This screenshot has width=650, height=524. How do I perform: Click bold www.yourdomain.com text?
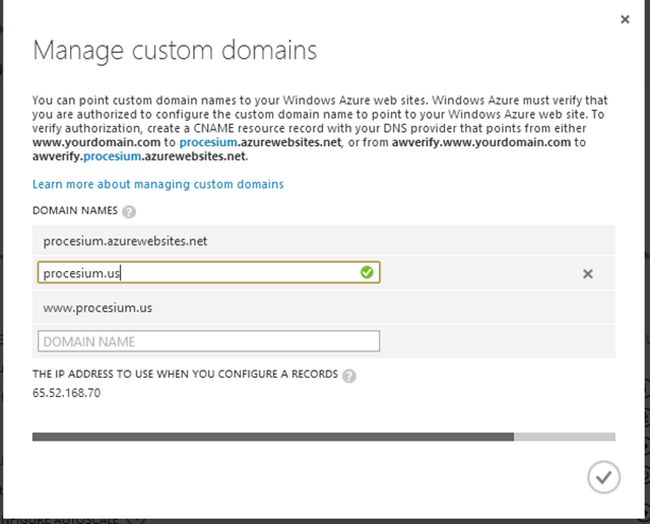click(96, 142)
